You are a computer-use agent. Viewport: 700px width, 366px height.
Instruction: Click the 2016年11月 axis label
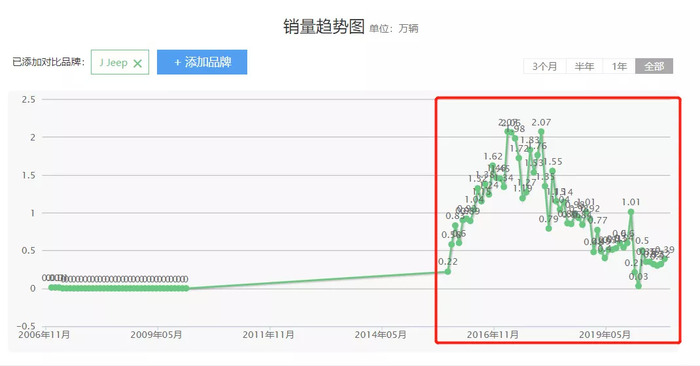[492, 335]
